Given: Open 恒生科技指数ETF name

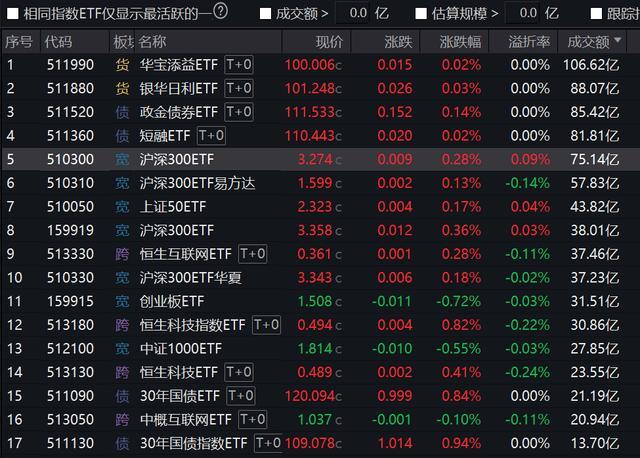Looking at the screenshot, I should 193,325.
